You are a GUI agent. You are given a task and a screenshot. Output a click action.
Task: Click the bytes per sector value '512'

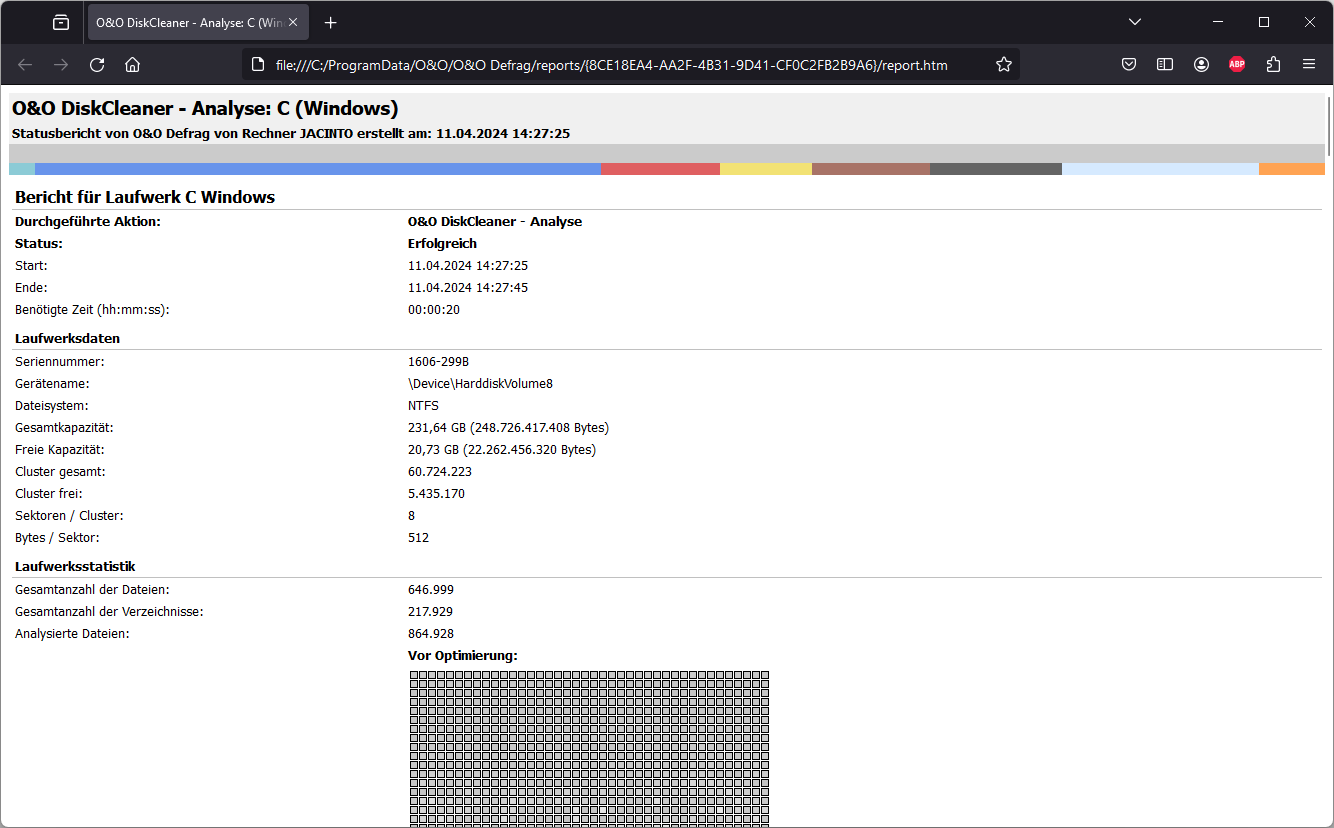coord(418,537)
